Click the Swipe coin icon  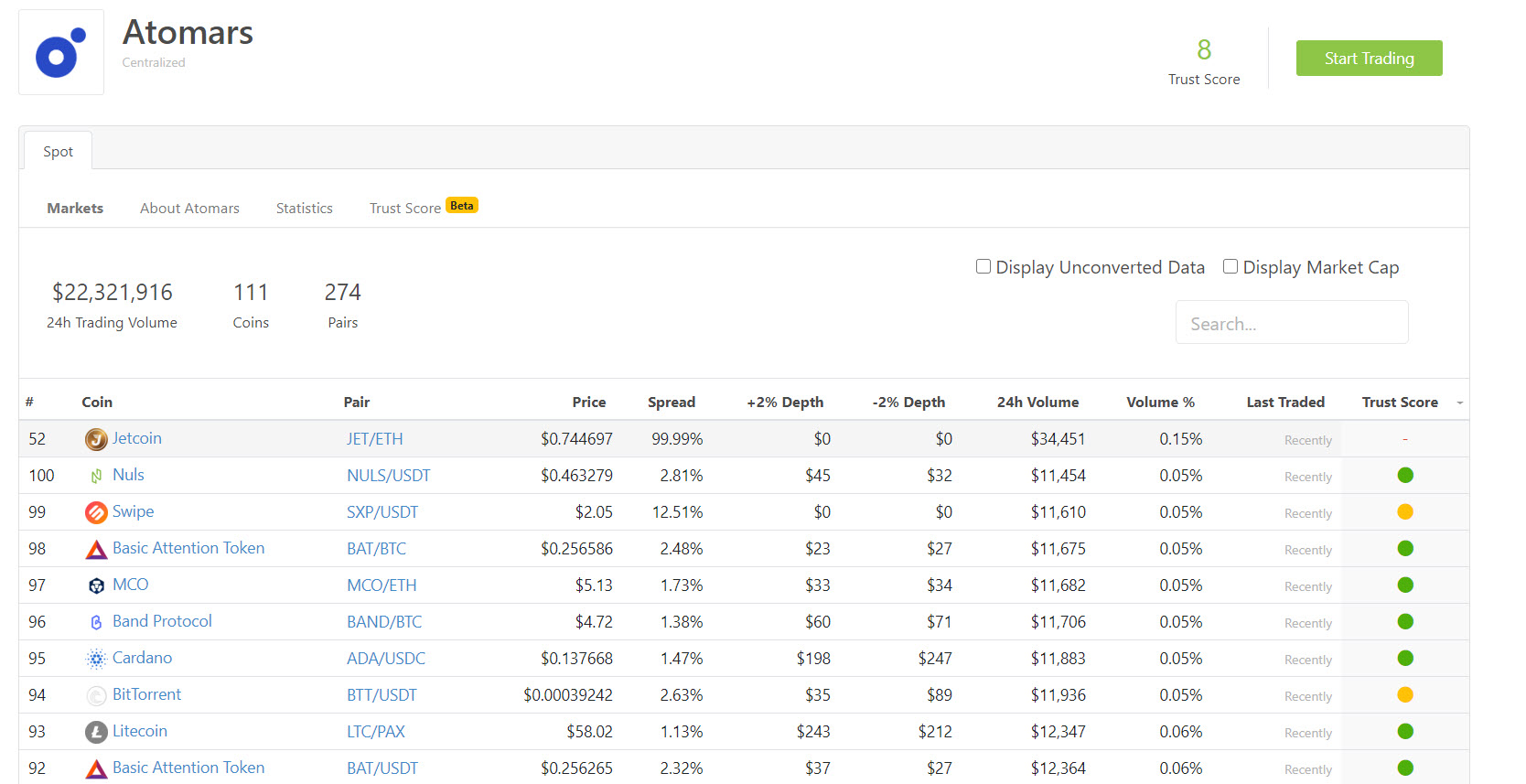(96, 512)
